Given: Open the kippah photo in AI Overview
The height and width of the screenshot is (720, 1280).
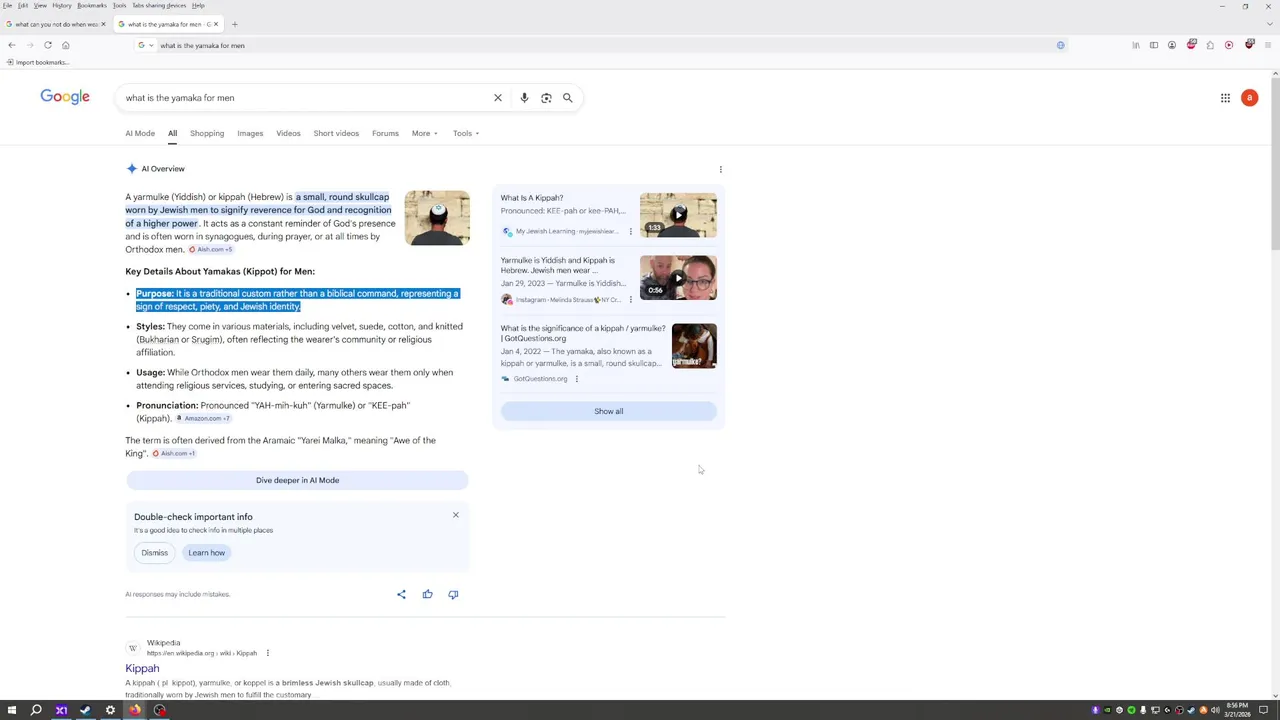Looking at the screenshot, I should pos(437,217).
